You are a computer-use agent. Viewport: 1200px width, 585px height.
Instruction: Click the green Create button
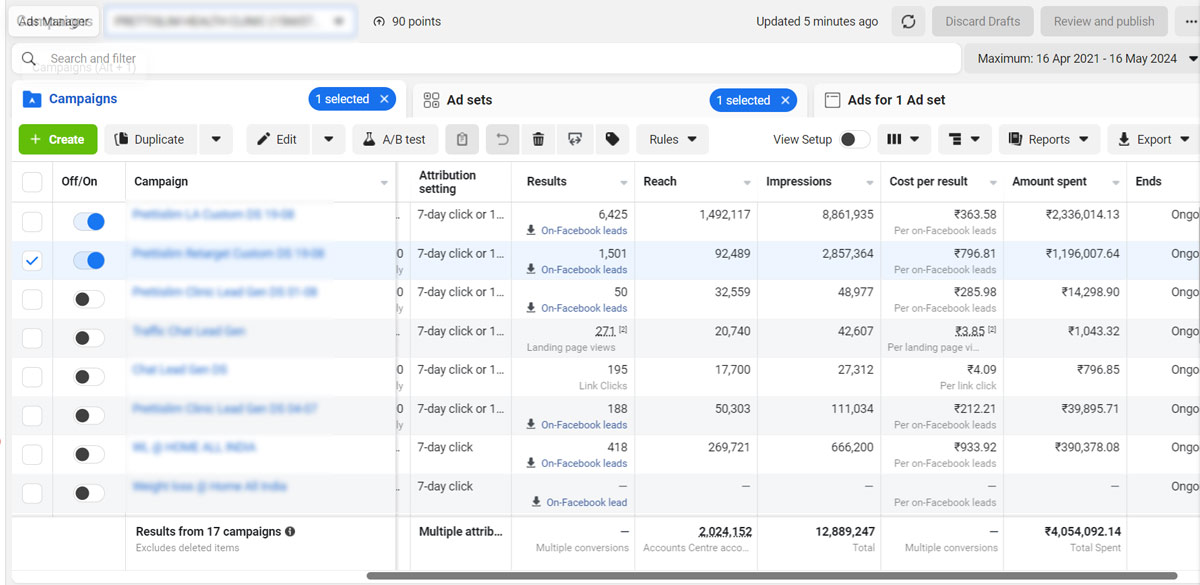[58, 140]
